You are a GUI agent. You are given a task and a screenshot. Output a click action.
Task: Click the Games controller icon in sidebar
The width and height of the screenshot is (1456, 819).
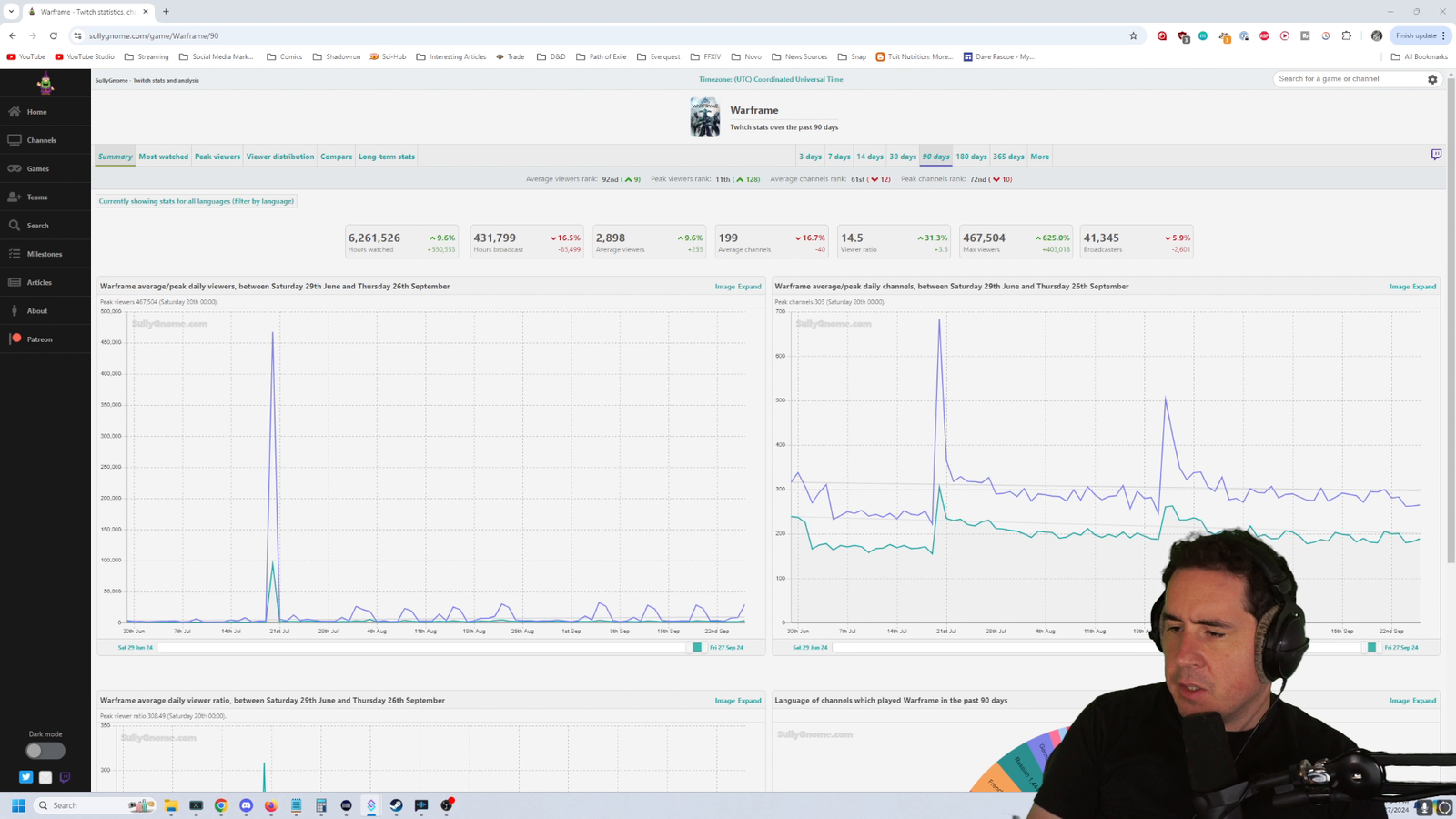point(15,168)
